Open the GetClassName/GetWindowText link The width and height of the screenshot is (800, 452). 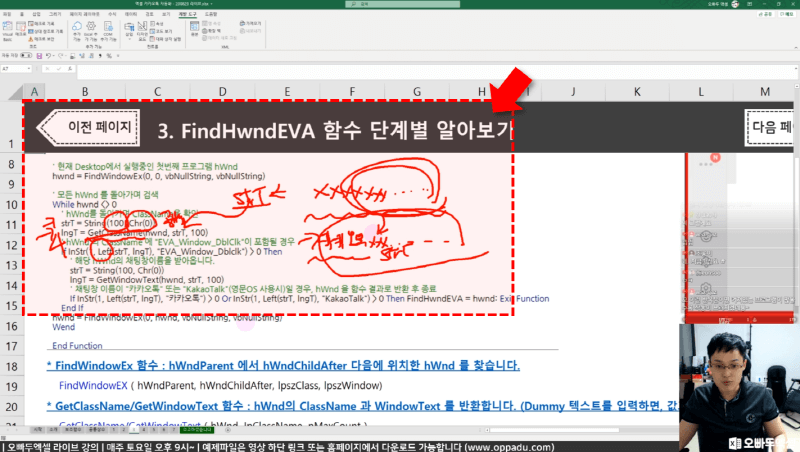pyautogui.click(x=362, y=406)
